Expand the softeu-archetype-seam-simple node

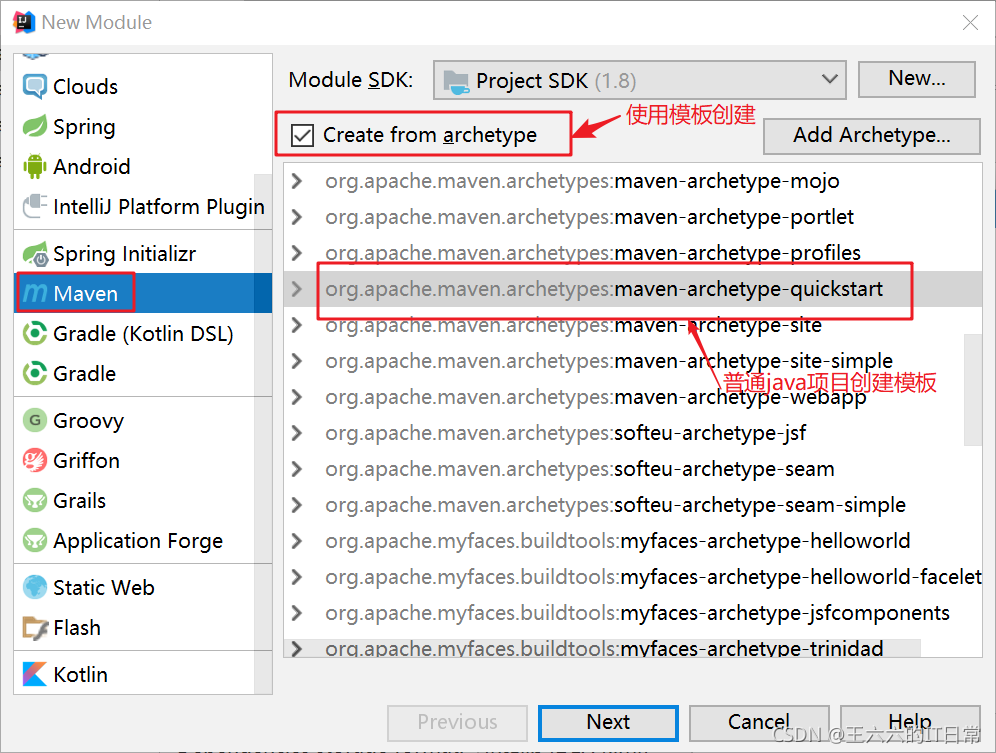coord(296,505)
